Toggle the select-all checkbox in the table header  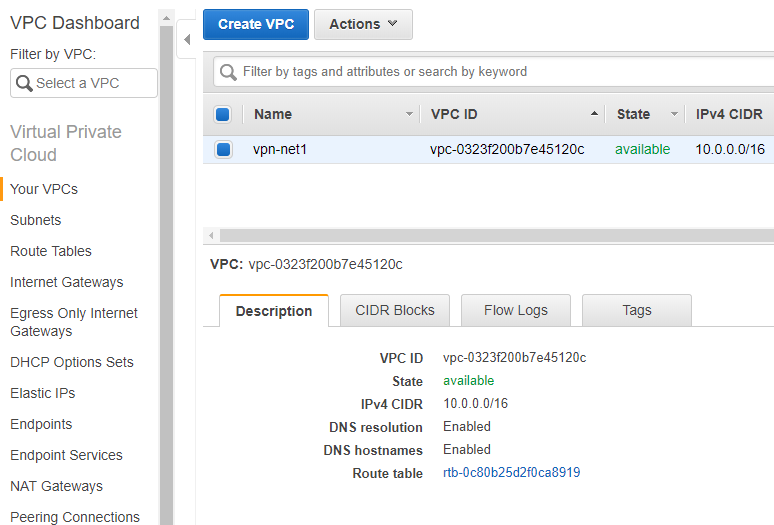tap(223, 114)
